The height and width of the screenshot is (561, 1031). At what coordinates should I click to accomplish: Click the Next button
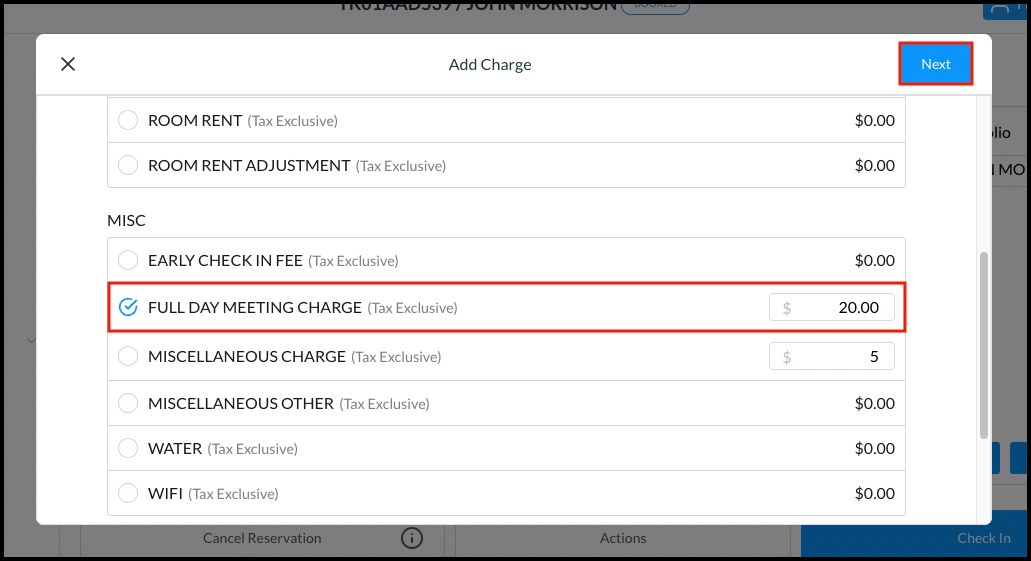pyautogui.click(x=935, y=64)
